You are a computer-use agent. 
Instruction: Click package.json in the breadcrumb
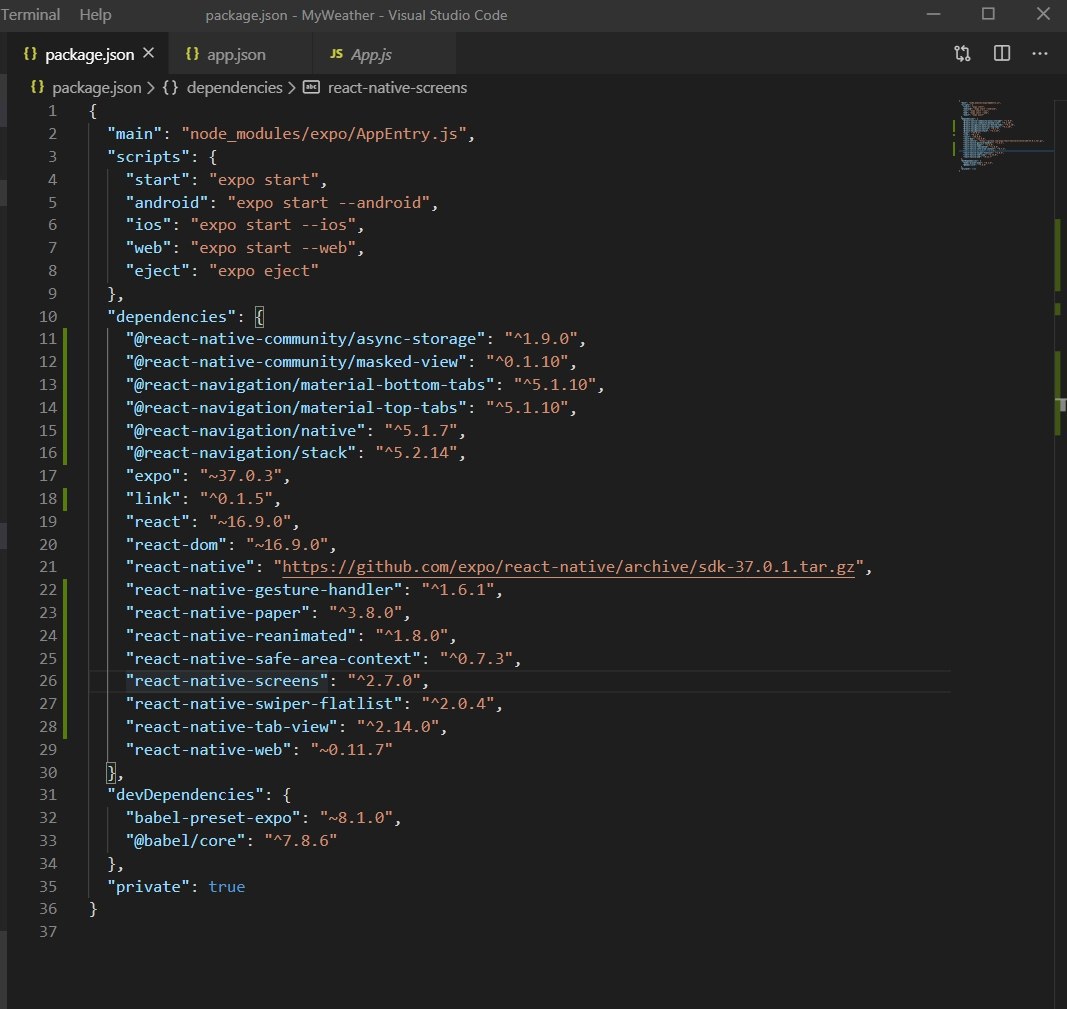tap(97, 88)
